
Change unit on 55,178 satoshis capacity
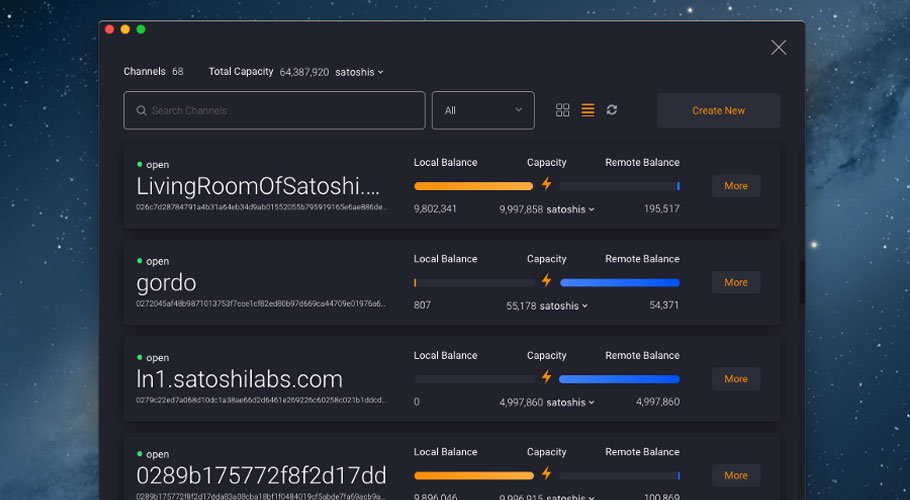click(564, 306)
